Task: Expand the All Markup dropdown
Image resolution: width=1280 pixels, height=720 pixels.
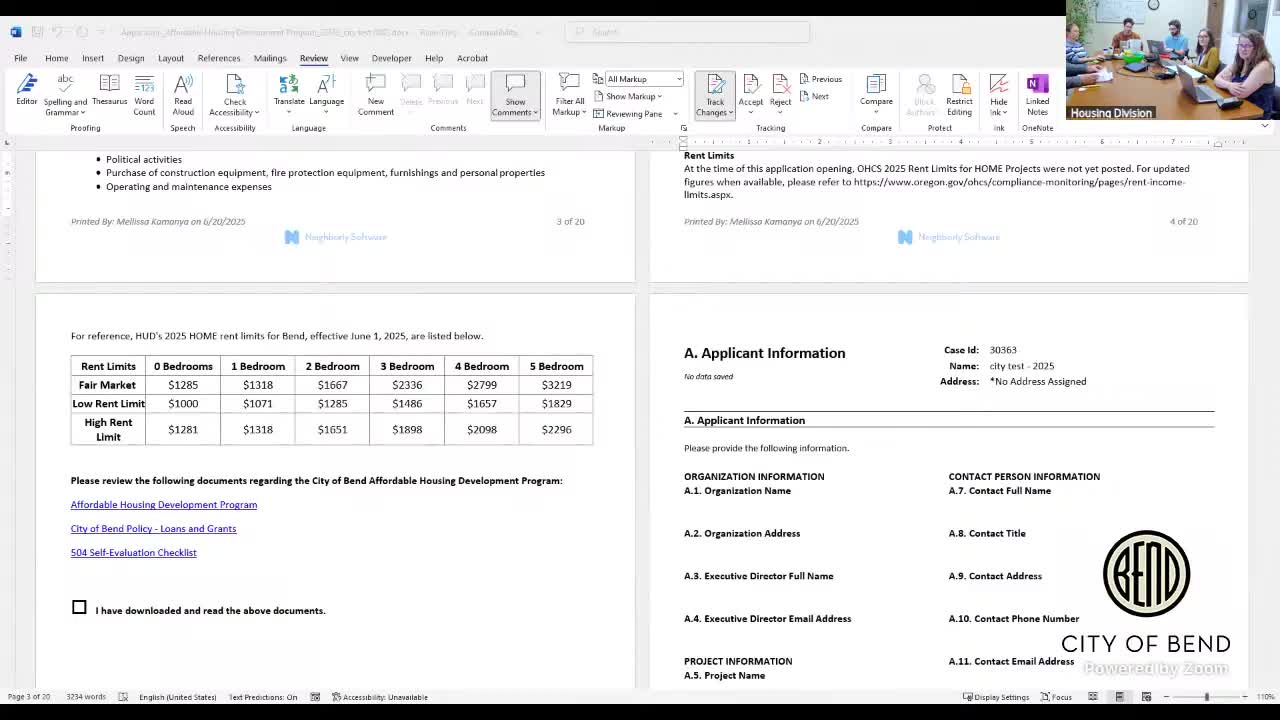Action: pos(679,79)
